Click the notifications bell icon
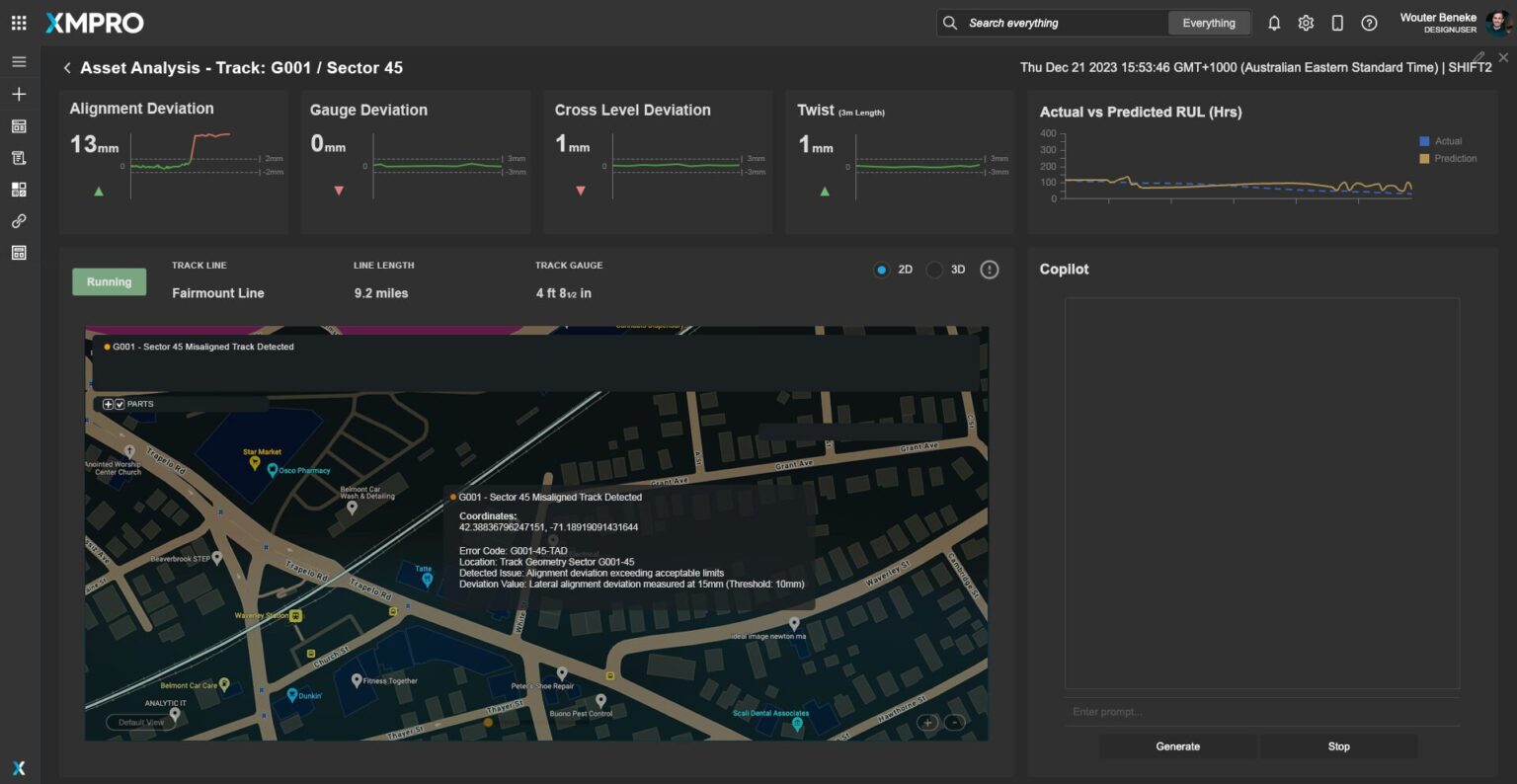Screen dimensions: 1517x784 tap(1274, 23)
